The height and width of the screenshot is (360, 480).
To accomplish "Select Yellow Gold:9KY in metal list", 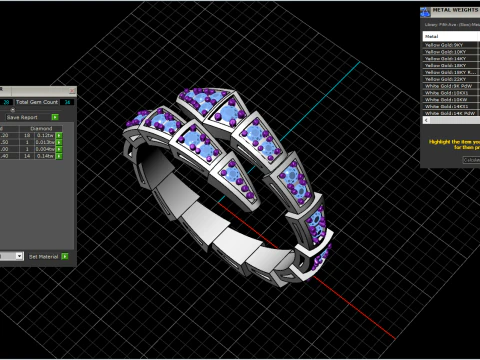I will [x=451, y=45].
